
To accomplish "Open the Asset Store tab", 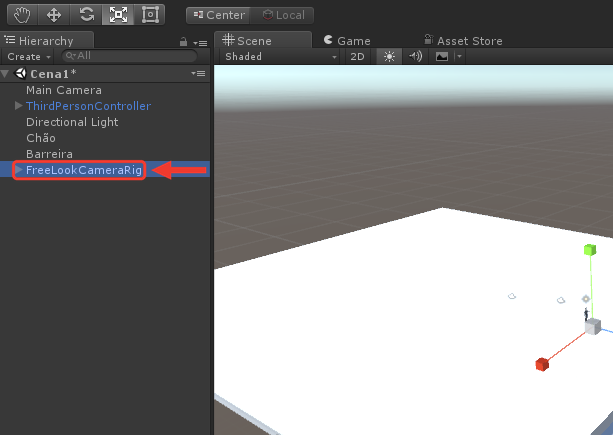I will click(463, 41).
